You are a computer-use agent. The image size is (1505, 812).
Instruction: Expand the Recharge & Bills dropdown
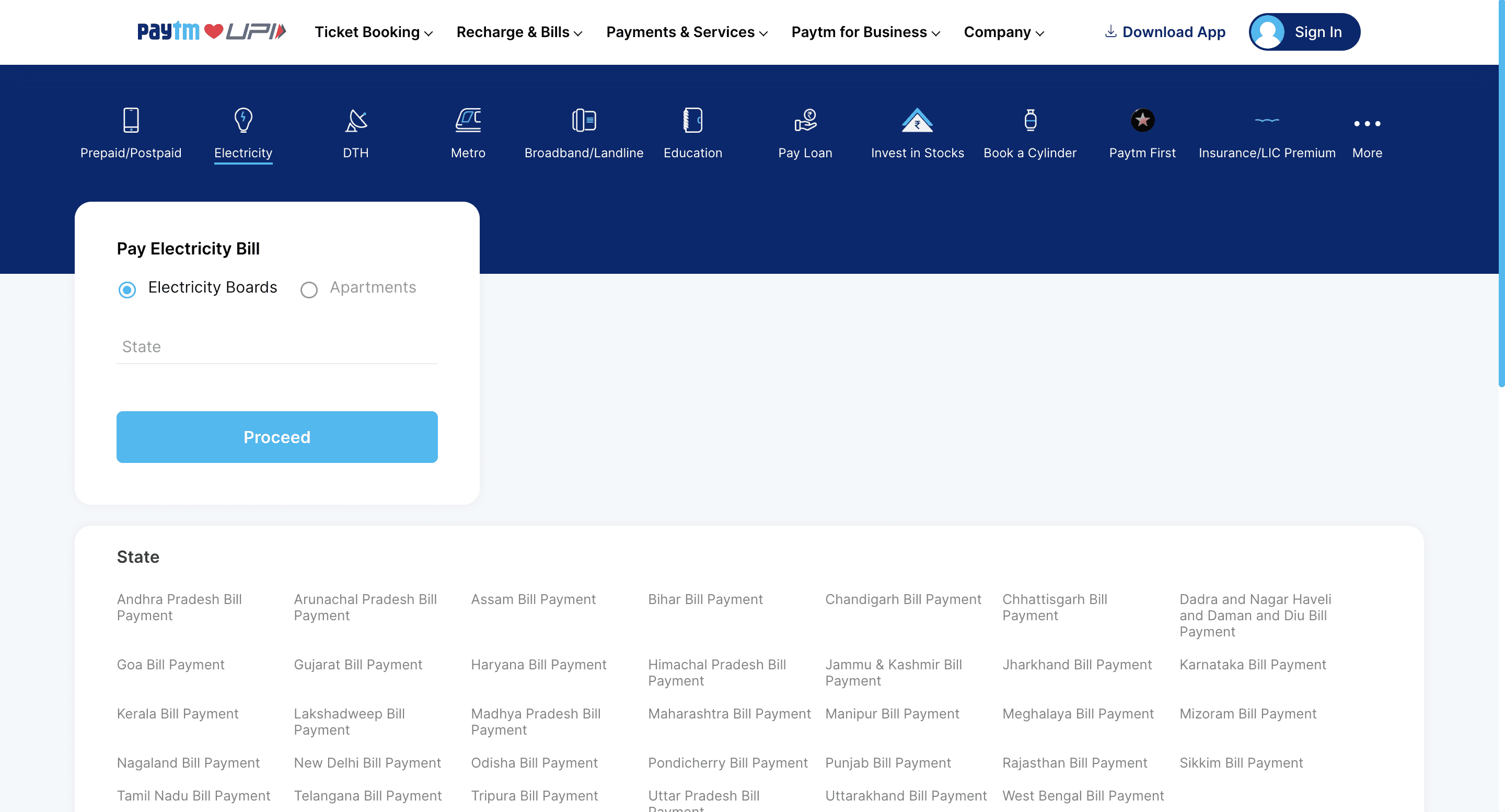pyautogui.click(x=519, y=32)
